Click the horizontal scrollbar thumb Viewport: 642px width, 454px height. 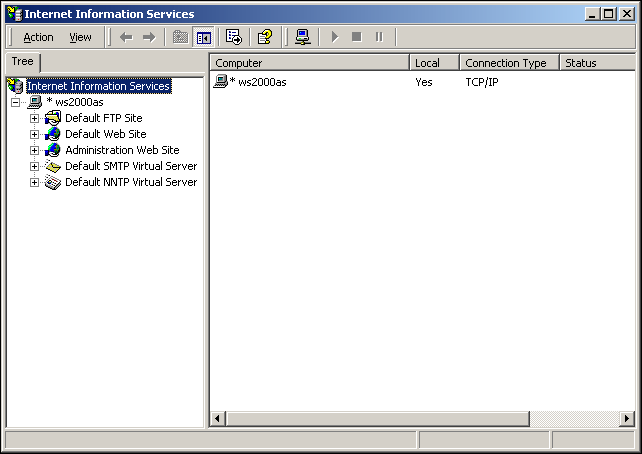point(377,418)
